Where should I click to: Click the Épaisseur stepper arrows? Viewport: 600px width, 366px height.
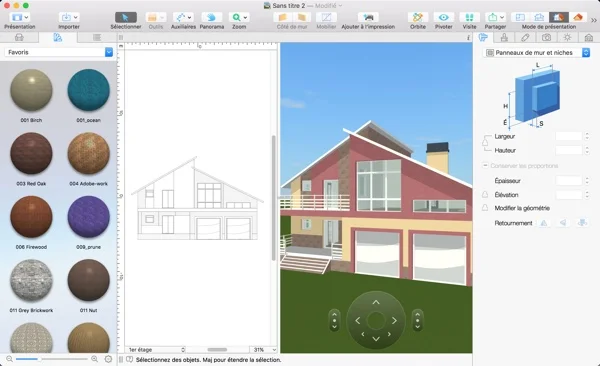point(587,180)
